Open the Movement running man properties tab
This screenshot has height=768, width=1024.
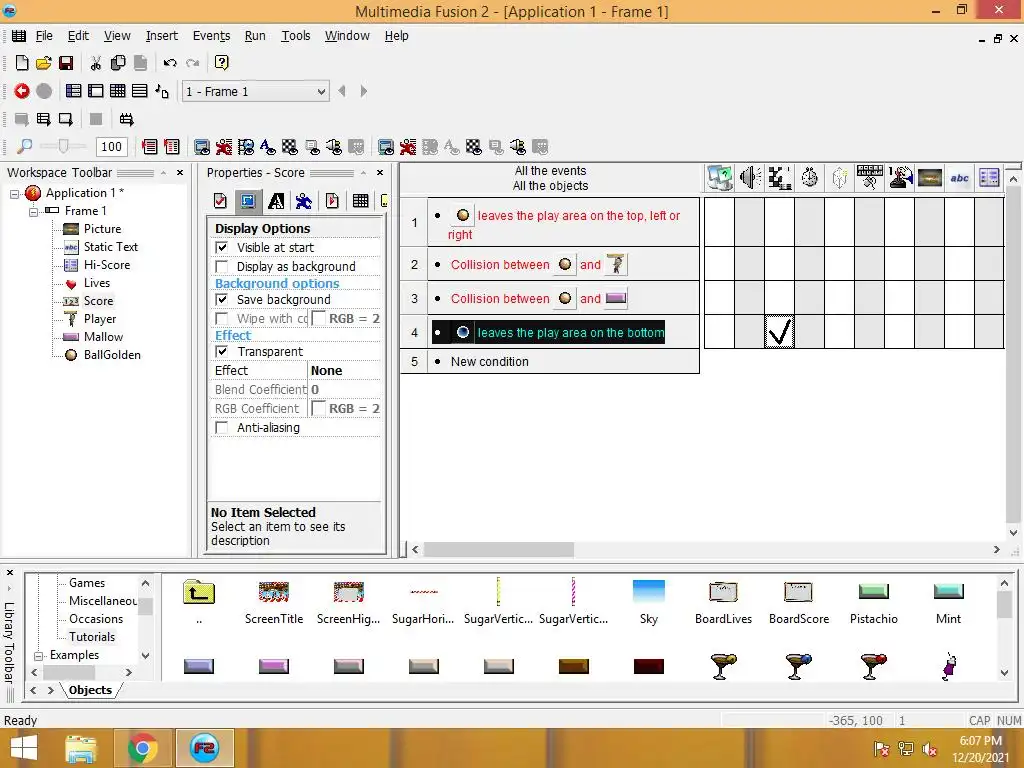pyautogui.click(x=304, y=201)
